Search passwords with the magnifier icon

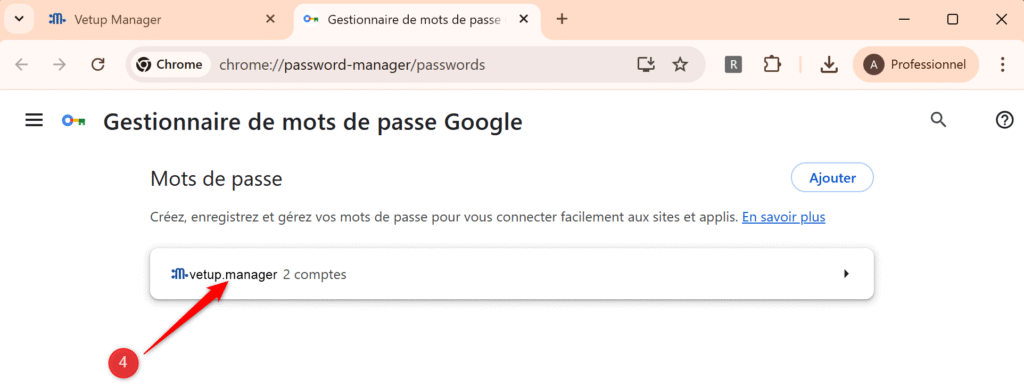pyautogui.click(x=938, y=120)
